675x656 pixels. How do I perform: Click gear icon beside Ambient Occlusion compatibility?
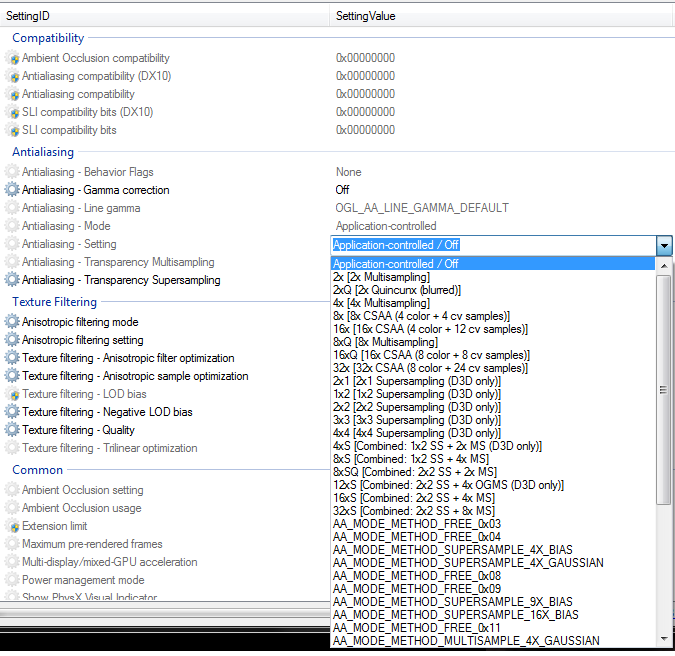click(x=12, y=58)
